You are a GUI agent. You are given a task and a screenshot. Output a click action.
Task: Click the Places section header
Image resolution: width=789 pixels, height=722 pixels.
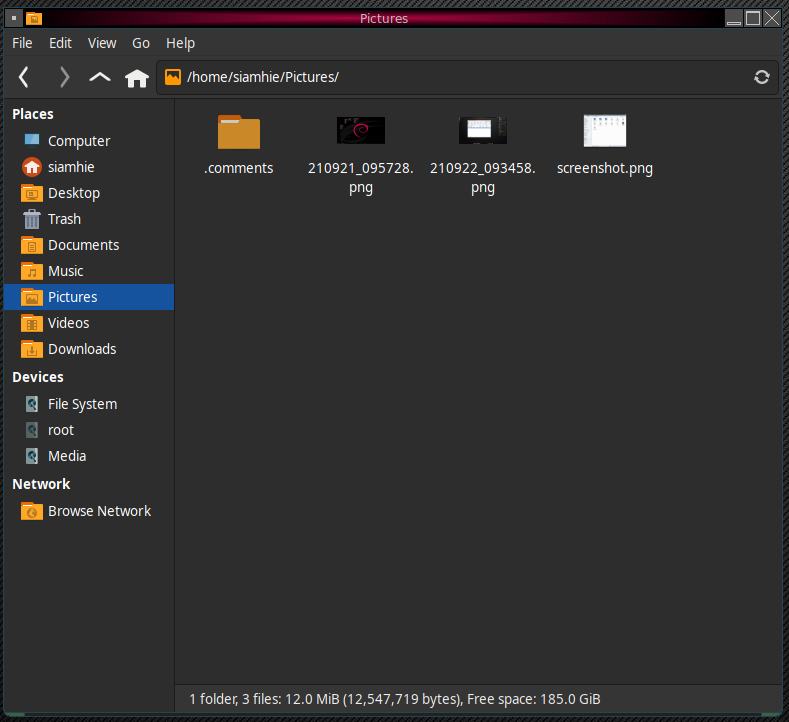pos(33,114)
